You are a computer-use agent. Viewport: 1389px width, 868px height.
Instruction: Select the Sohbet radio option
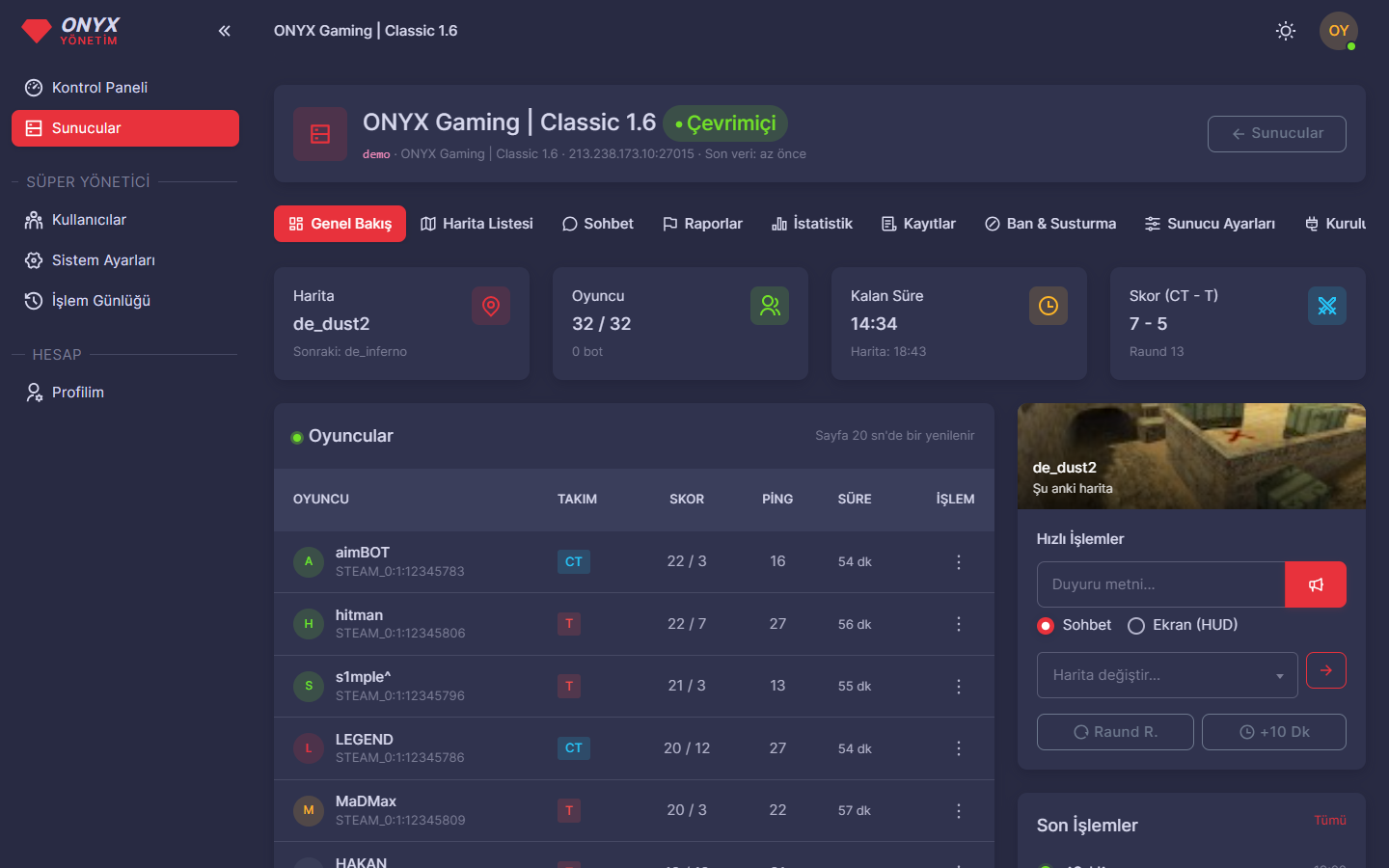(1046, 626)
